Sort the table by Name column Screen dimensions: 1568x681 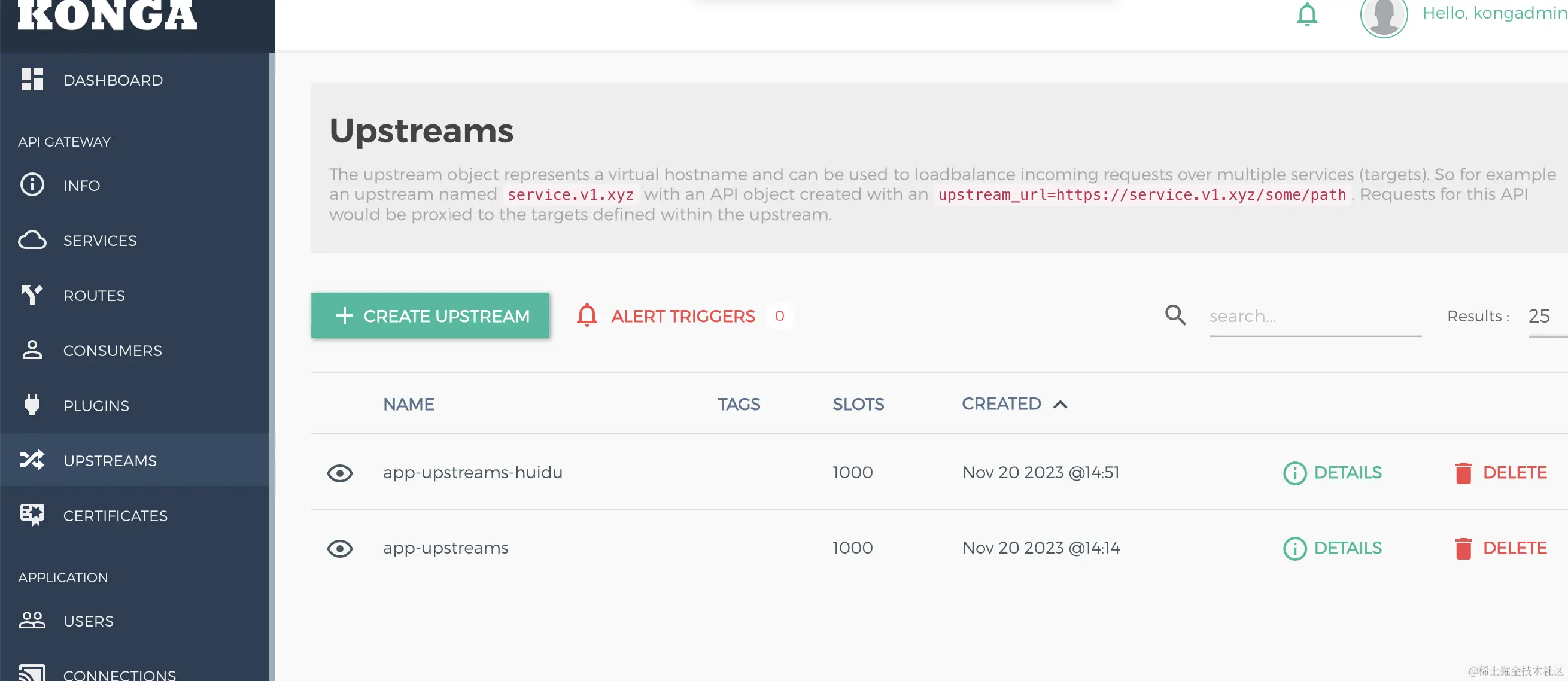pos(408,404)
